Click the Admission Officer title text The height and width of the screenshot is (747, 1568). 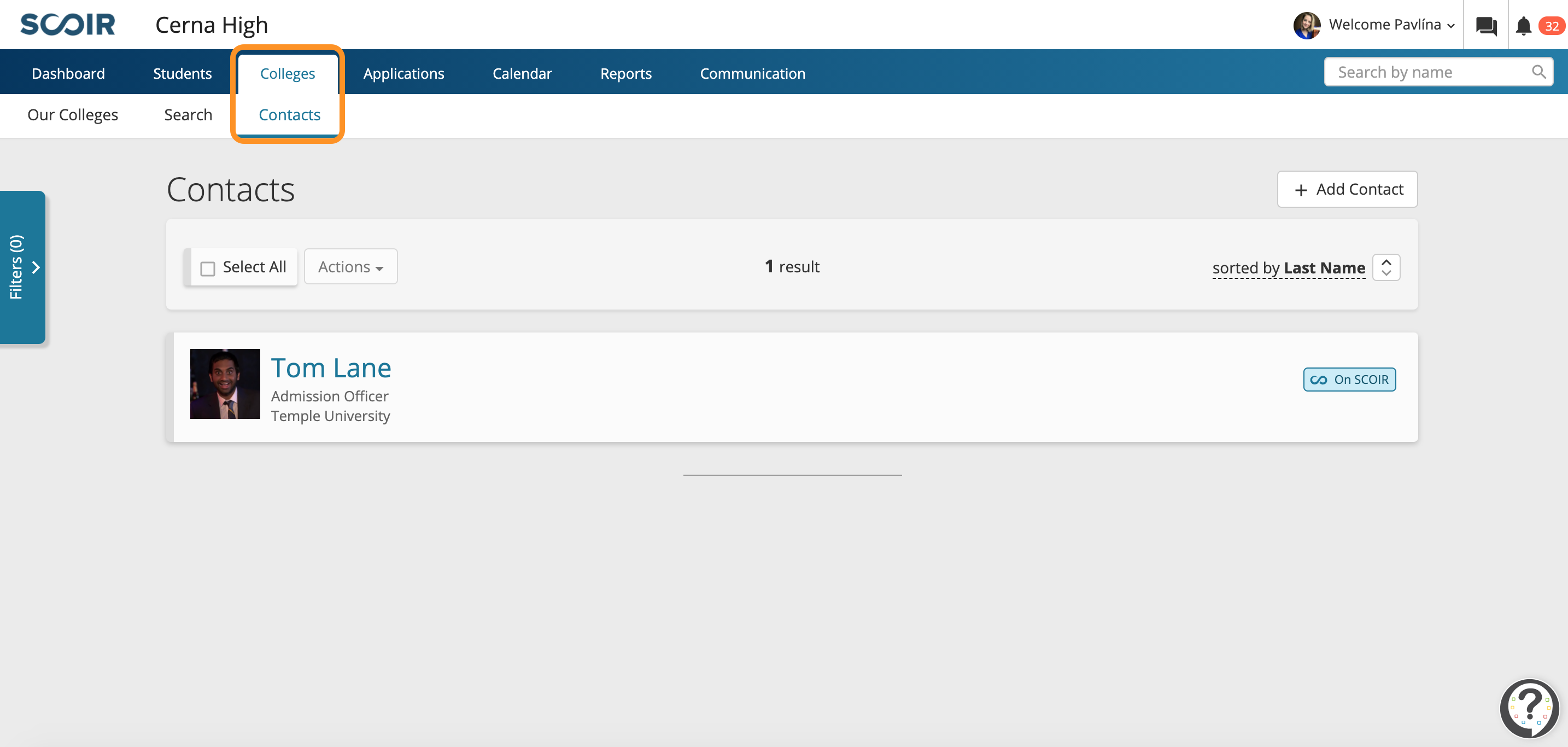tap(329, 396)
